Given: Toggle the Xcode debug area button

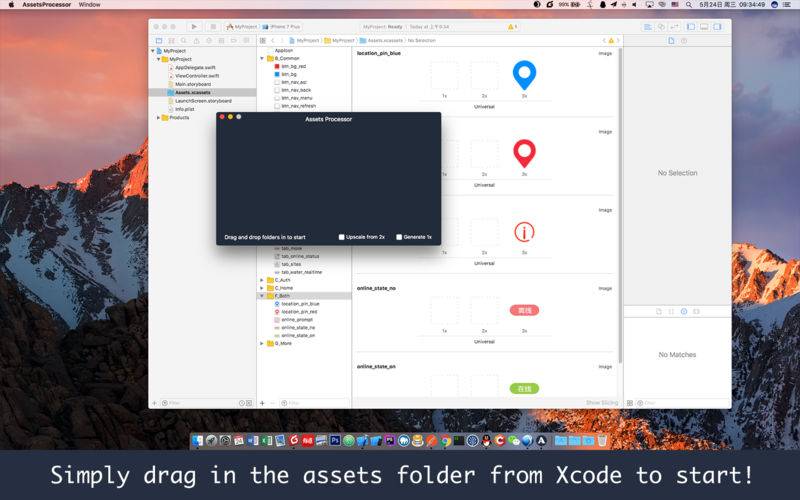Looking at the screenshot, I should [x=704, y=27].
